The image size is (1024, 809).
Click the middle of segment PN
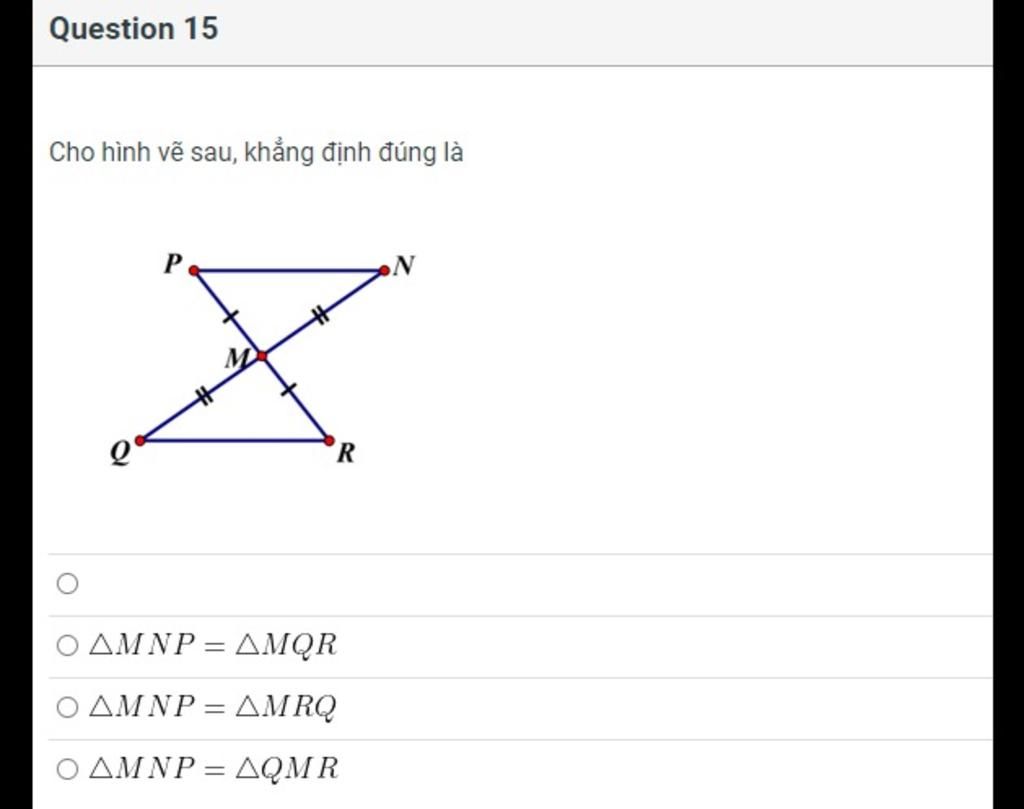click(x=289, y=270)
